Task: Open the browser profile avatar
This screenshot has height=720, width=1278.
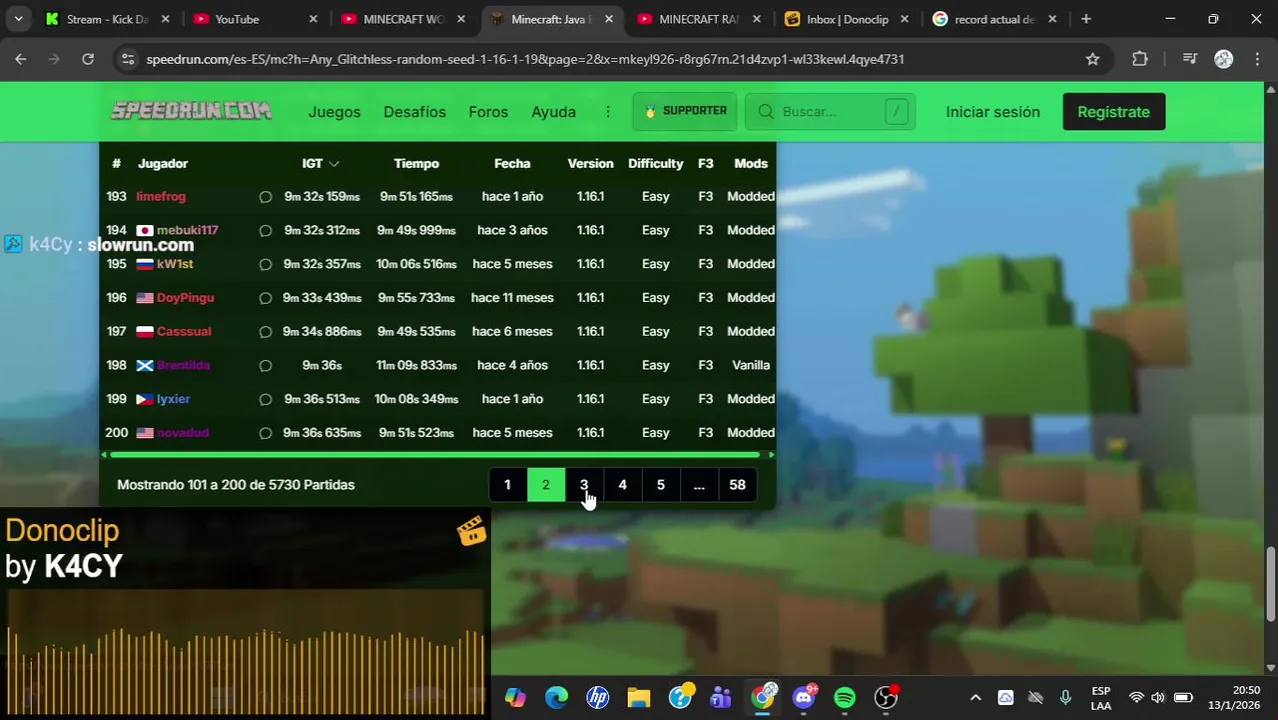Action: (1223, 59)
